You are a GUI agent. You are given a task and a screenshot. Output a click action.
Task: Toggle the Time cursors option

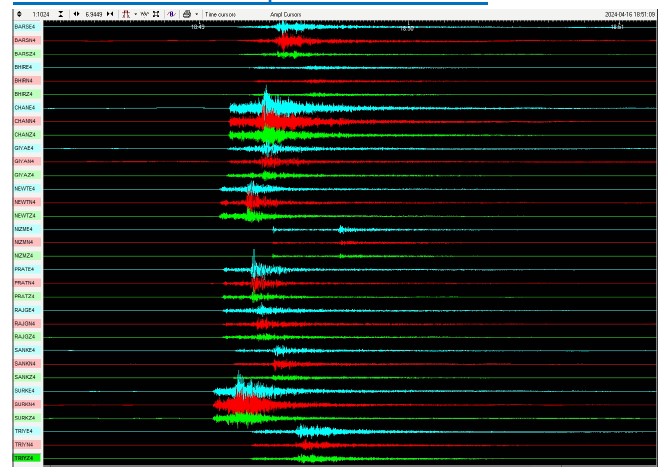(220, 15)
